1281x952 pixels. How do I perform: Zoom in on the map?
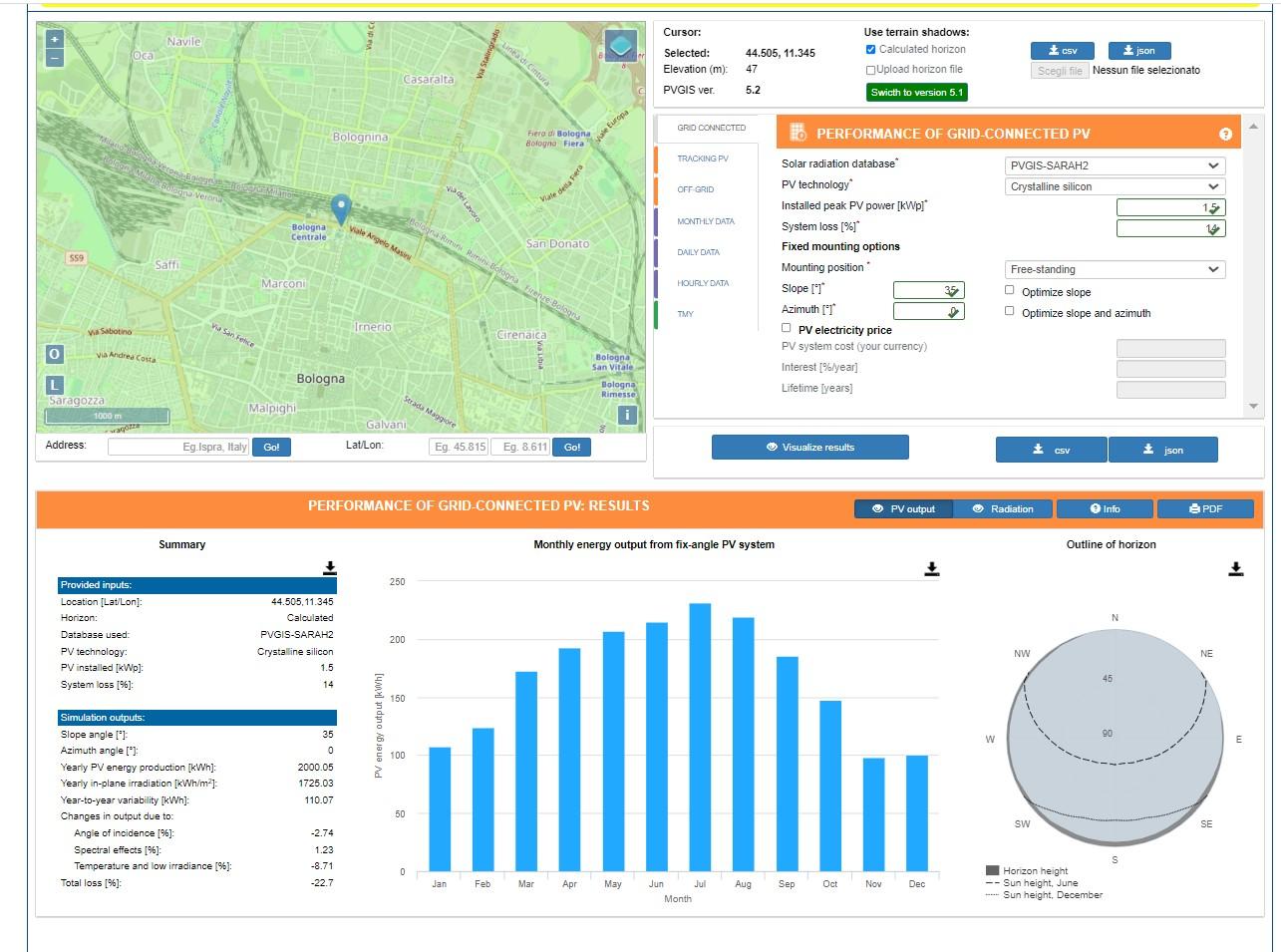(x=55, y=39)
